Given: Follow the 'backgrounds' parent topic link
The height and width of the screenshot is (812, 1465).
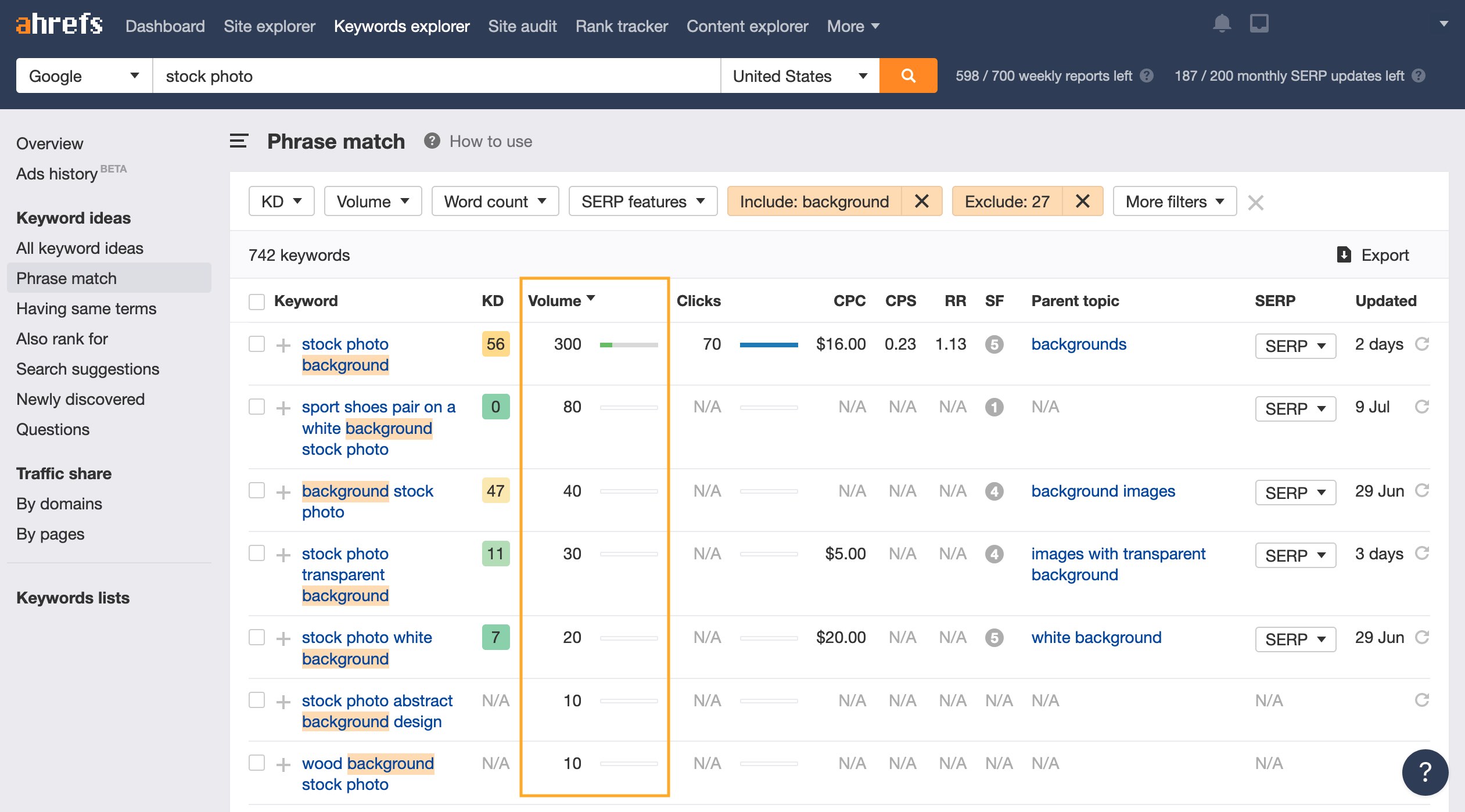Looking at the screenshot, I should [1078, 343].
